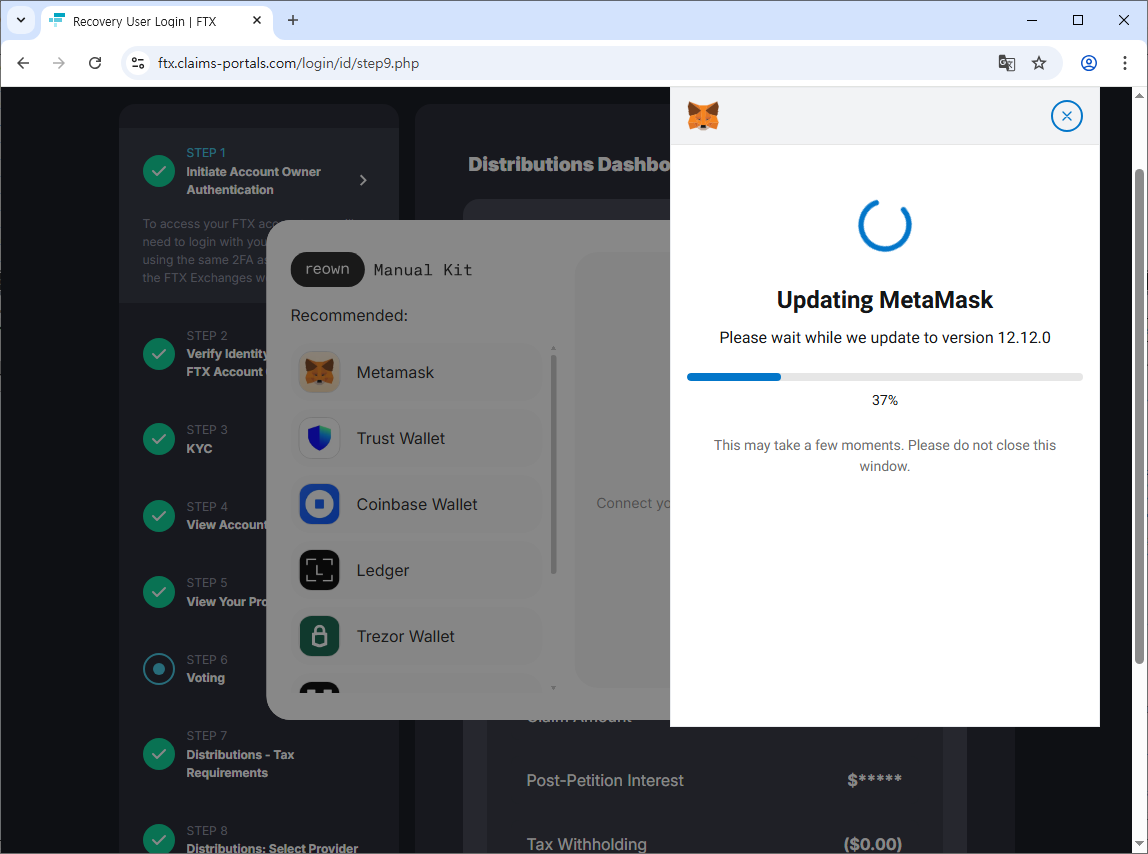Click the MetaMask update progress bar
The width and height of the screenshot is (1148, 854).
click(884, 376)
